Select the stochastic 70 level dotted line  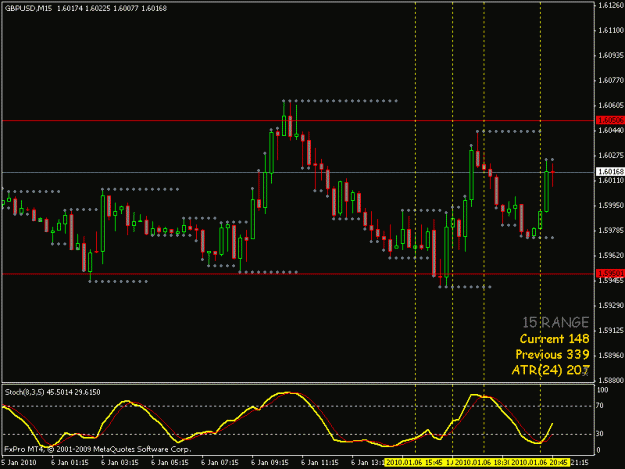click(x=298, y=406)
